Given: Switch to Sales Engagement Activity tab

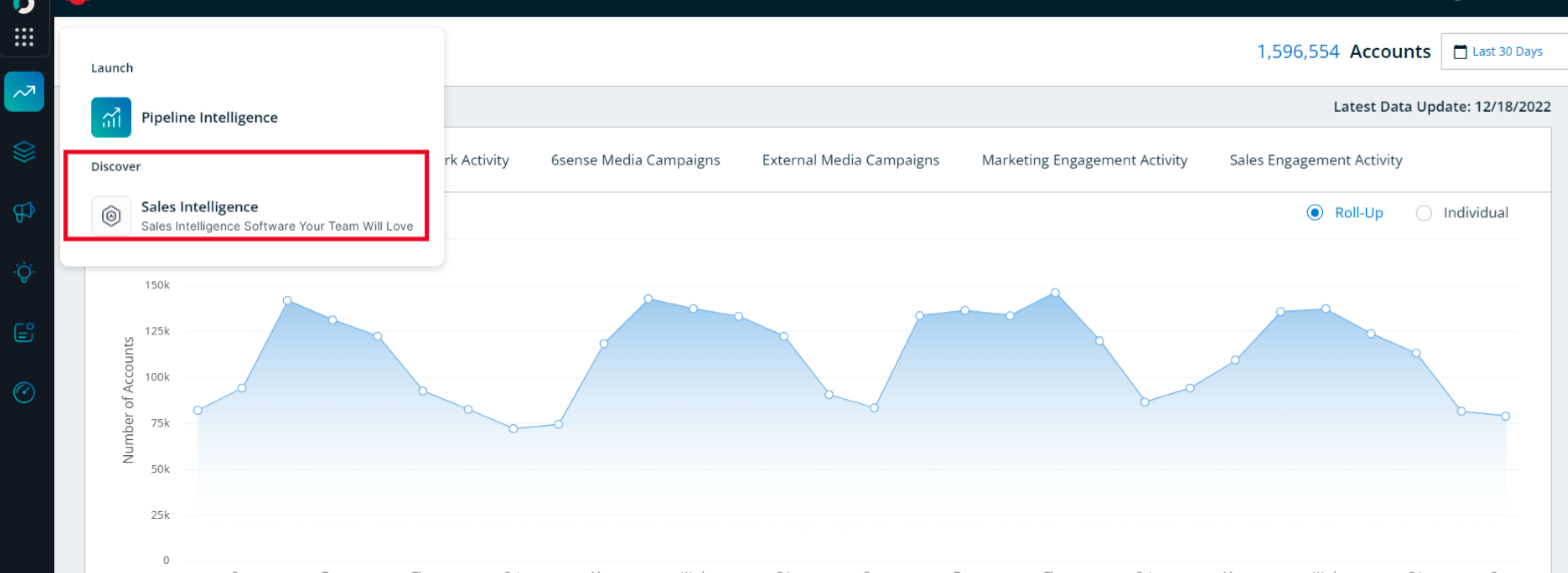Looking at the screenshot, I should click(1316, 160).
